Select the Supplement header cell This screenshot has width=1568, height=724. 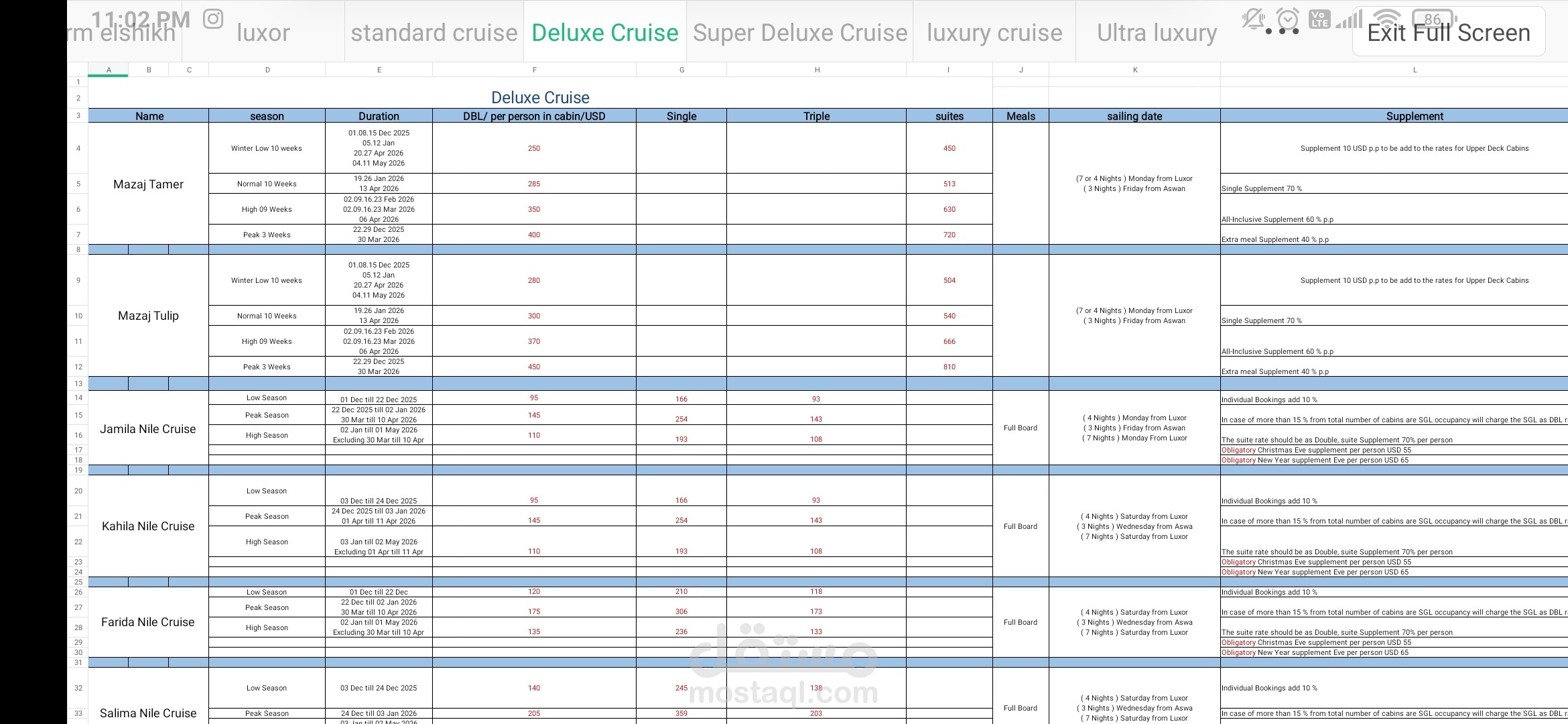point(1415,115)
